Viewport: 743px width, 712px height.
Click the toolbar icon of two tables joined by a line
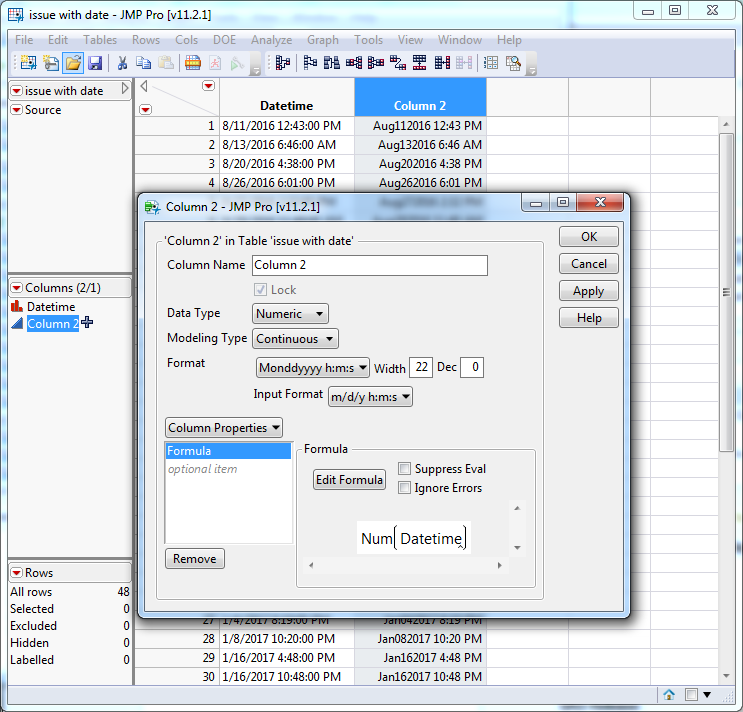tap(442, 63)
